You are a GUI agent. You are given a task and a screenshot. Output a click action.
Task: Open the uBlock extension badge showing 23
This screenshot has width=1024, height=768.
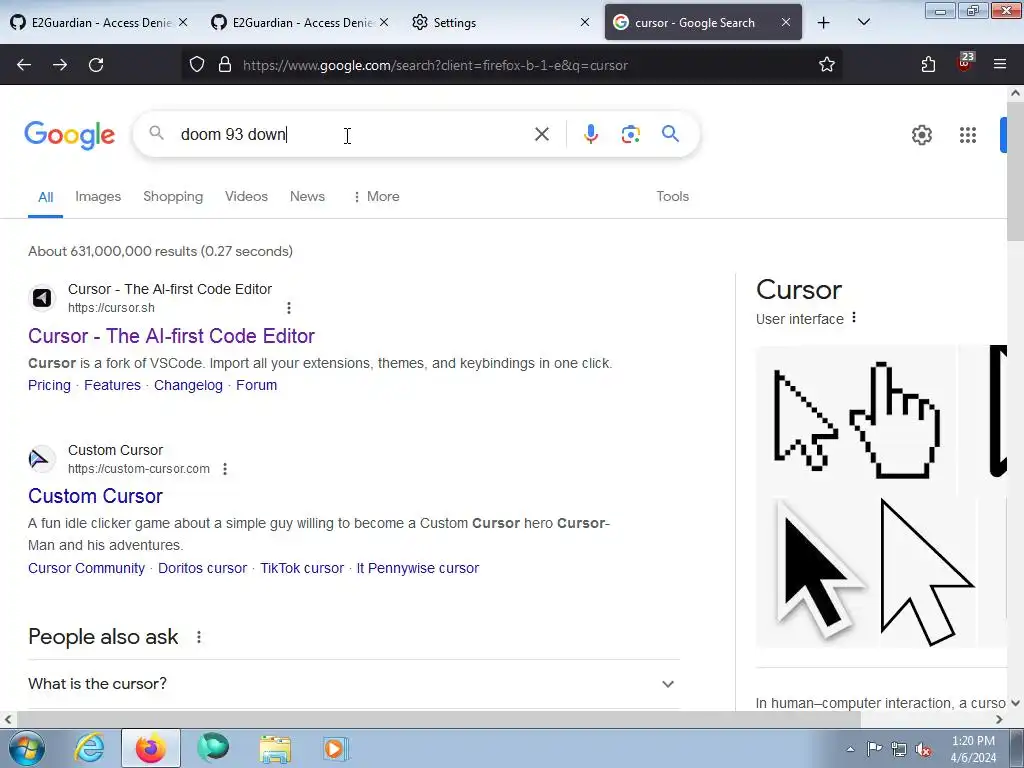[x=965, y=62]
